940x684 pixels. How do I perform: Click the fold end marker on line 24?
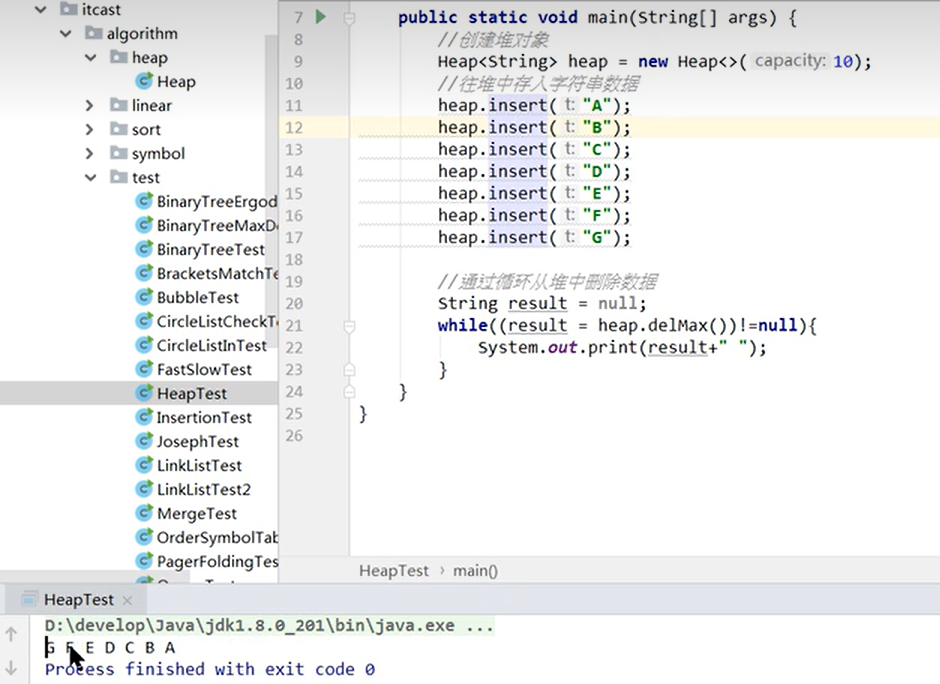pos(349,392)
